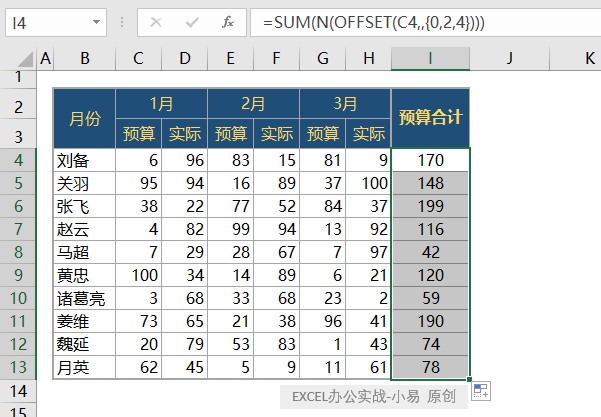
Task: Select the name cell 赵云
Action: click(x=85, y=229)
